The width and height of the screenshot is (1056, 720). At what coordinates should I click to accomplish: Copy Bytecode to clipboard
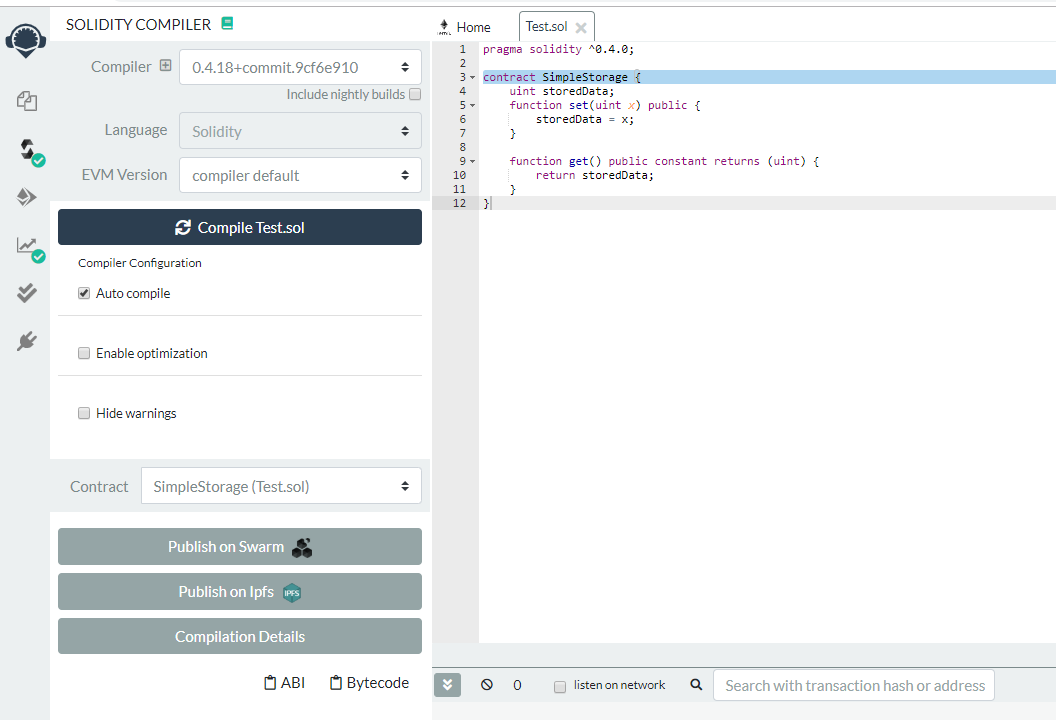(369, 683)
